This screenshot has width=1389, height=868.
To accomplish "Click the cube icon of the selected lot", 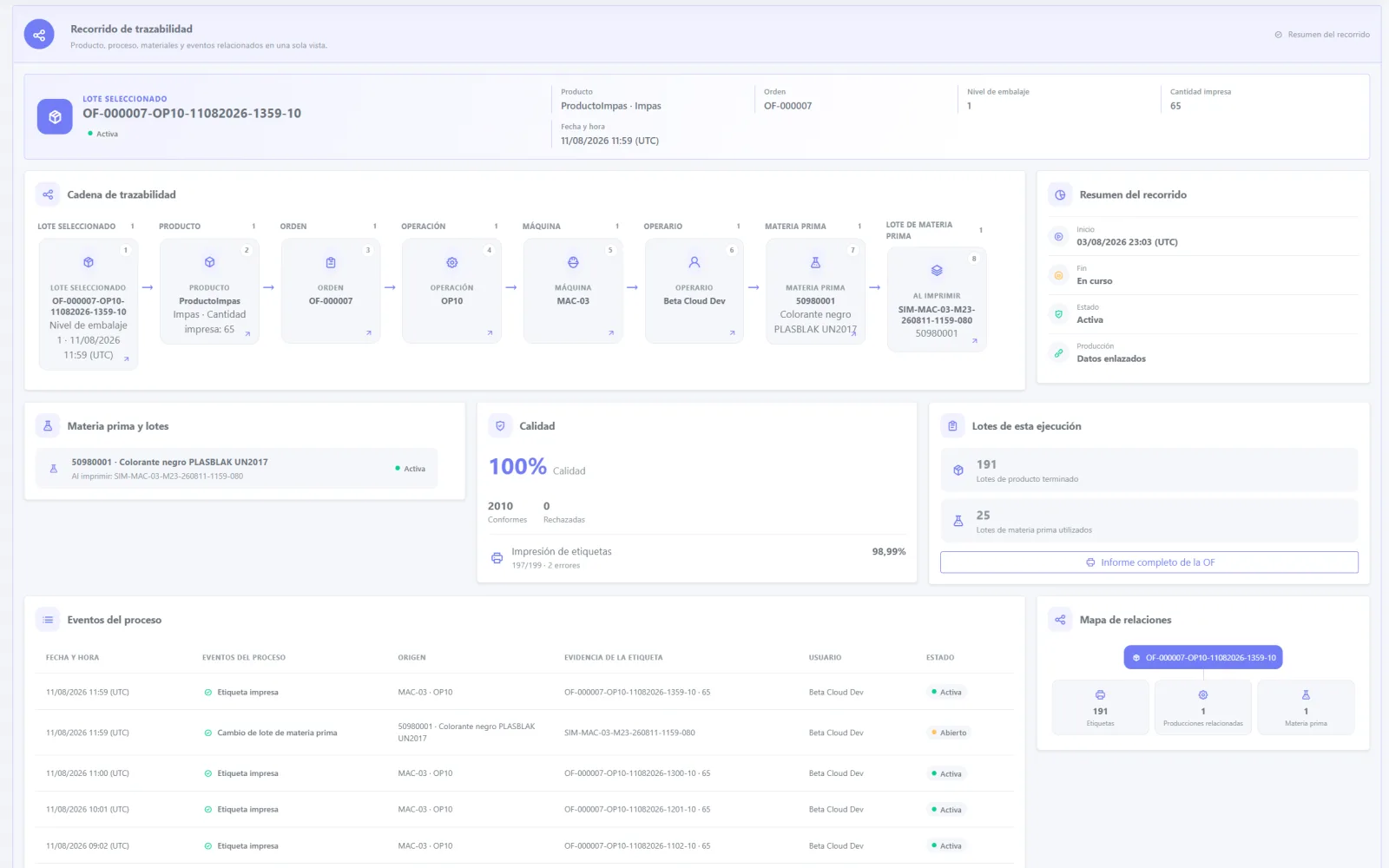I will point(55,116).
